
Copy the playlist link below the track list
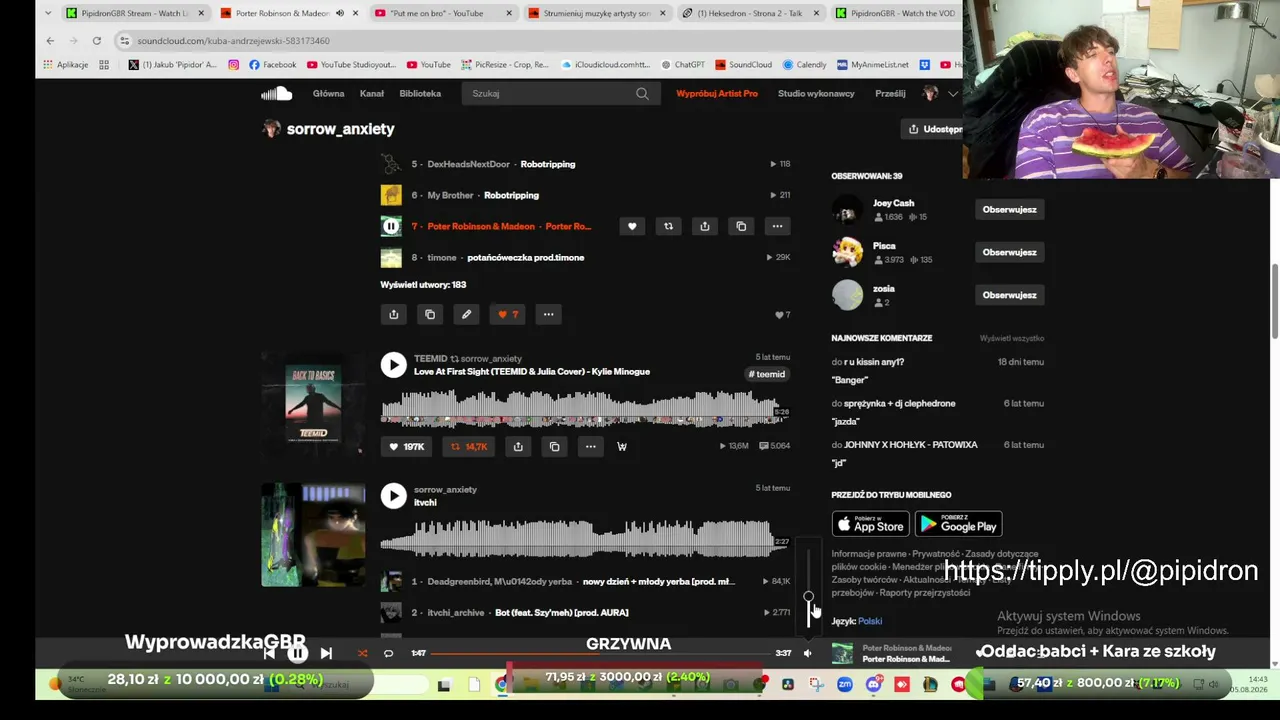click(x=430, y=314)
